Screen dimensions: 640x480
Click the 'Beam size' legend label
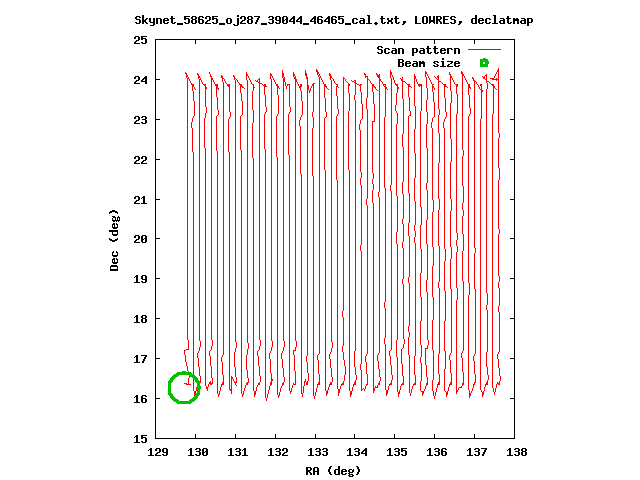(429, 63)
